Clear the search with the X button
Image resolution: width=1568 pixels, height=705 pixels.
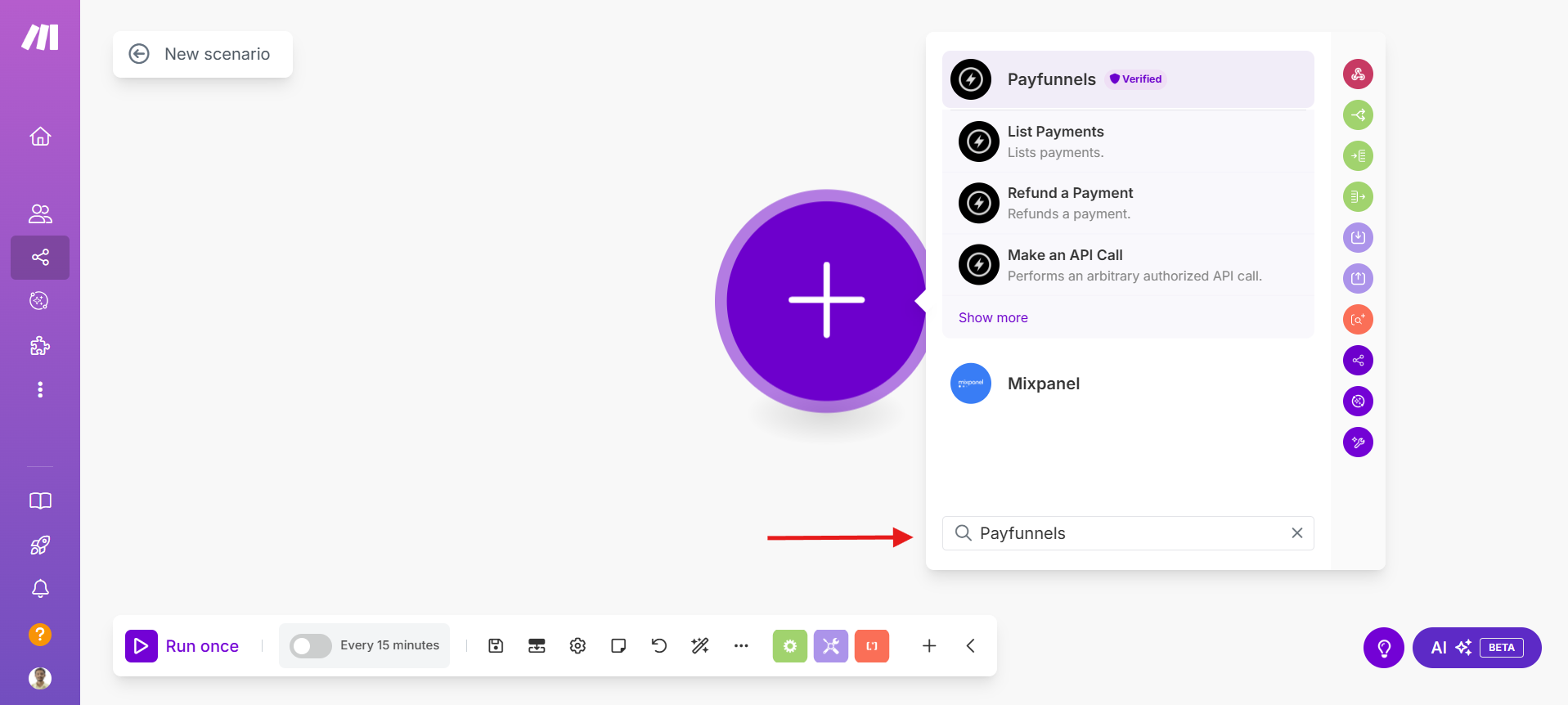1297,533
